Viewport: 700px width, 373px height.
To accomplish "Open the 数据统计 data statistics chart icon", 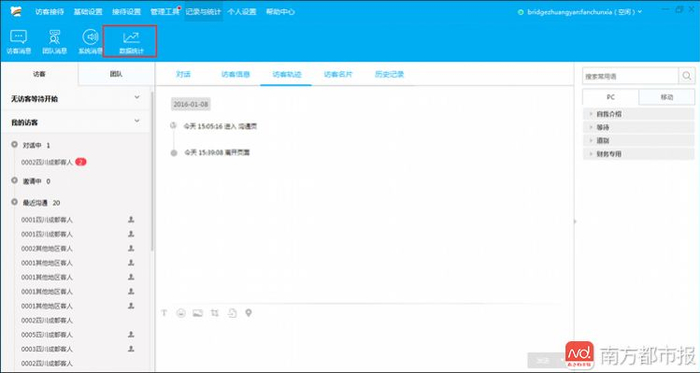I will click(131, 42).
